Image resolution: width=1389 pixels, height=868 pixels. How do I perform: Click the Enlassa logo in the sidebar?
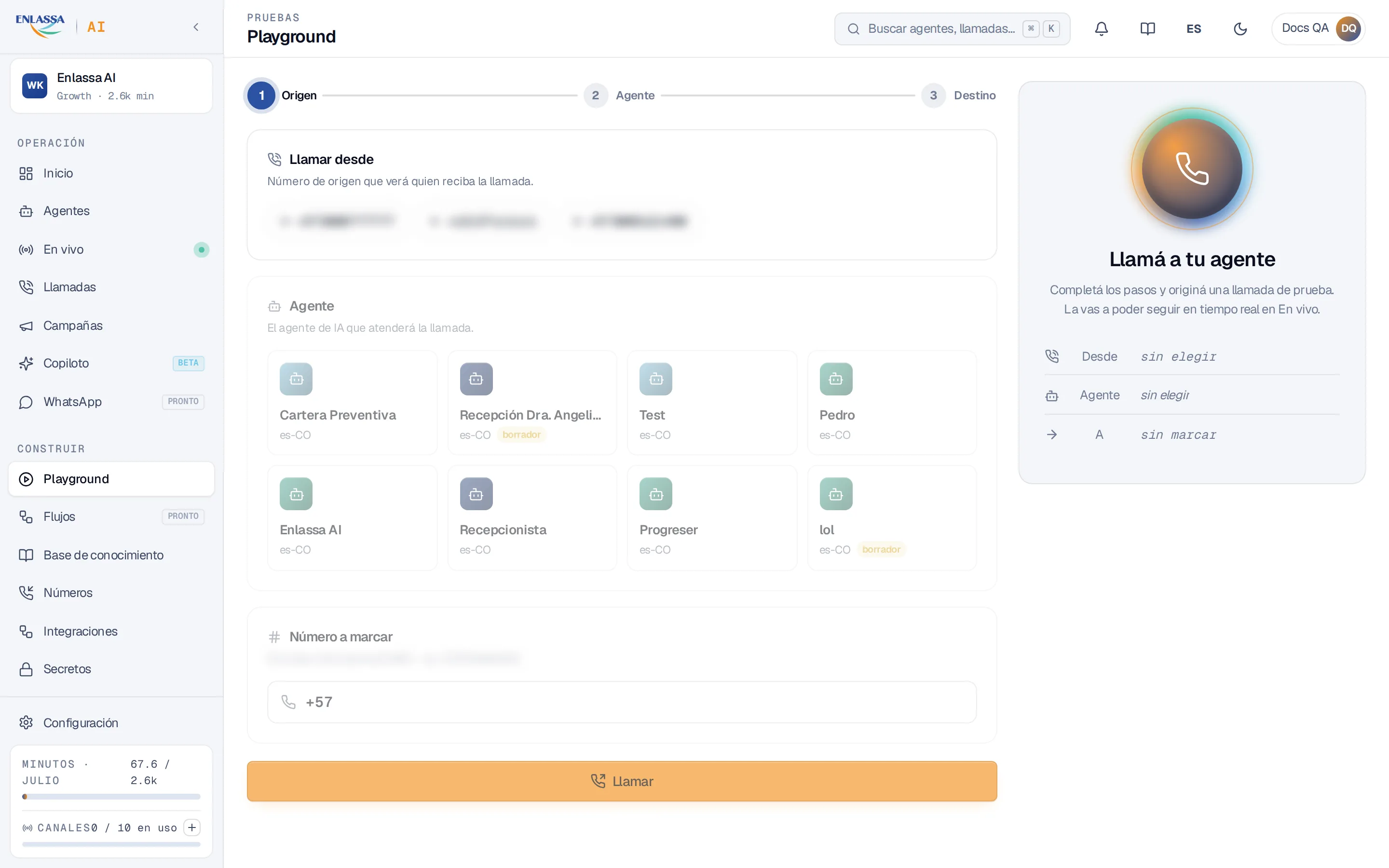40,27
